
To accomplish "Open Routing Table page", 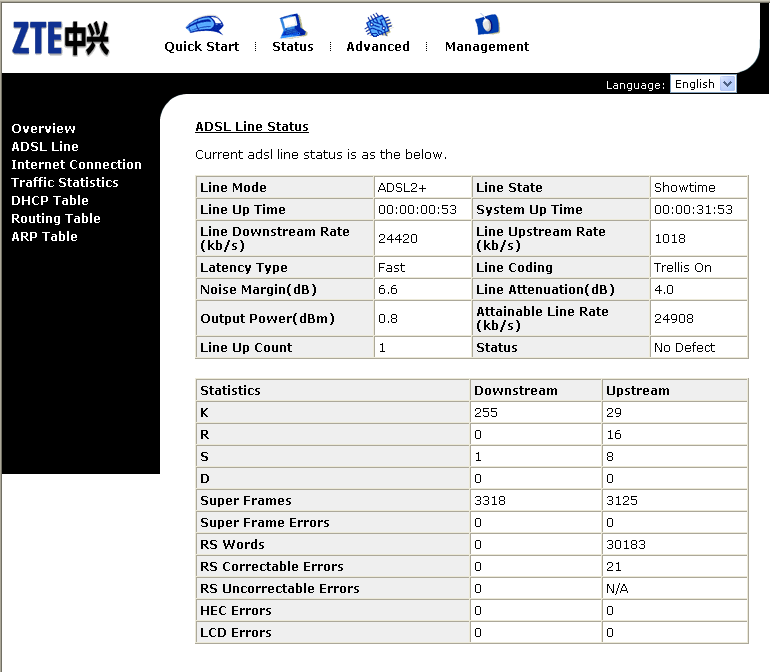I will [x=56, y=219].
